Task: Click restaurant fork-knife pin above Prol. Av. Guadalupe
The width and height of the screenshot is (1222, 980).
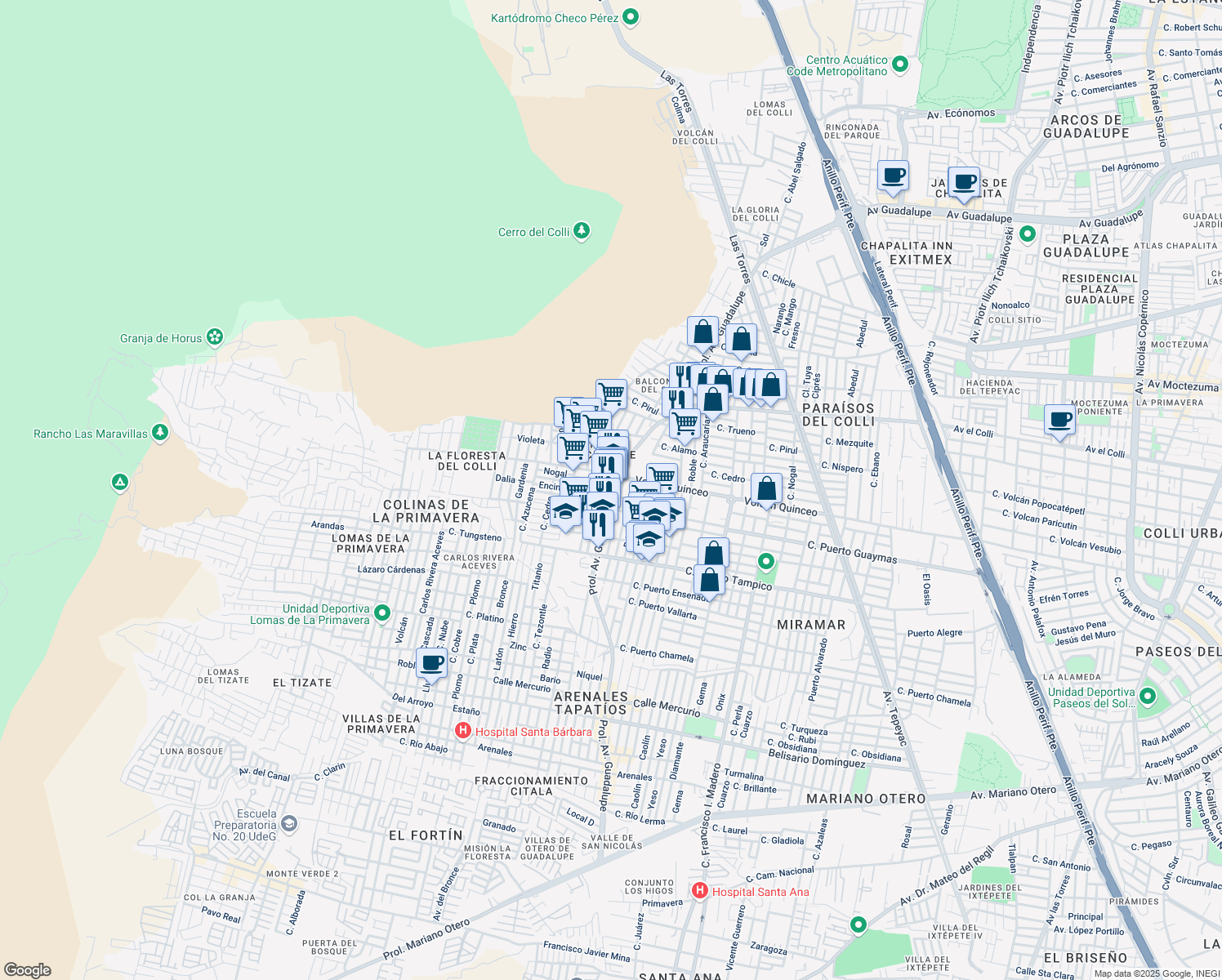Action: point(599,524)
